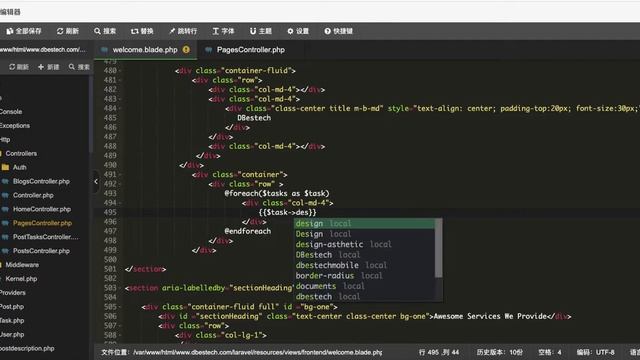
Task: Change encoding via 编码: UTF-8 in status bar
Action: (x=596, y=352)
